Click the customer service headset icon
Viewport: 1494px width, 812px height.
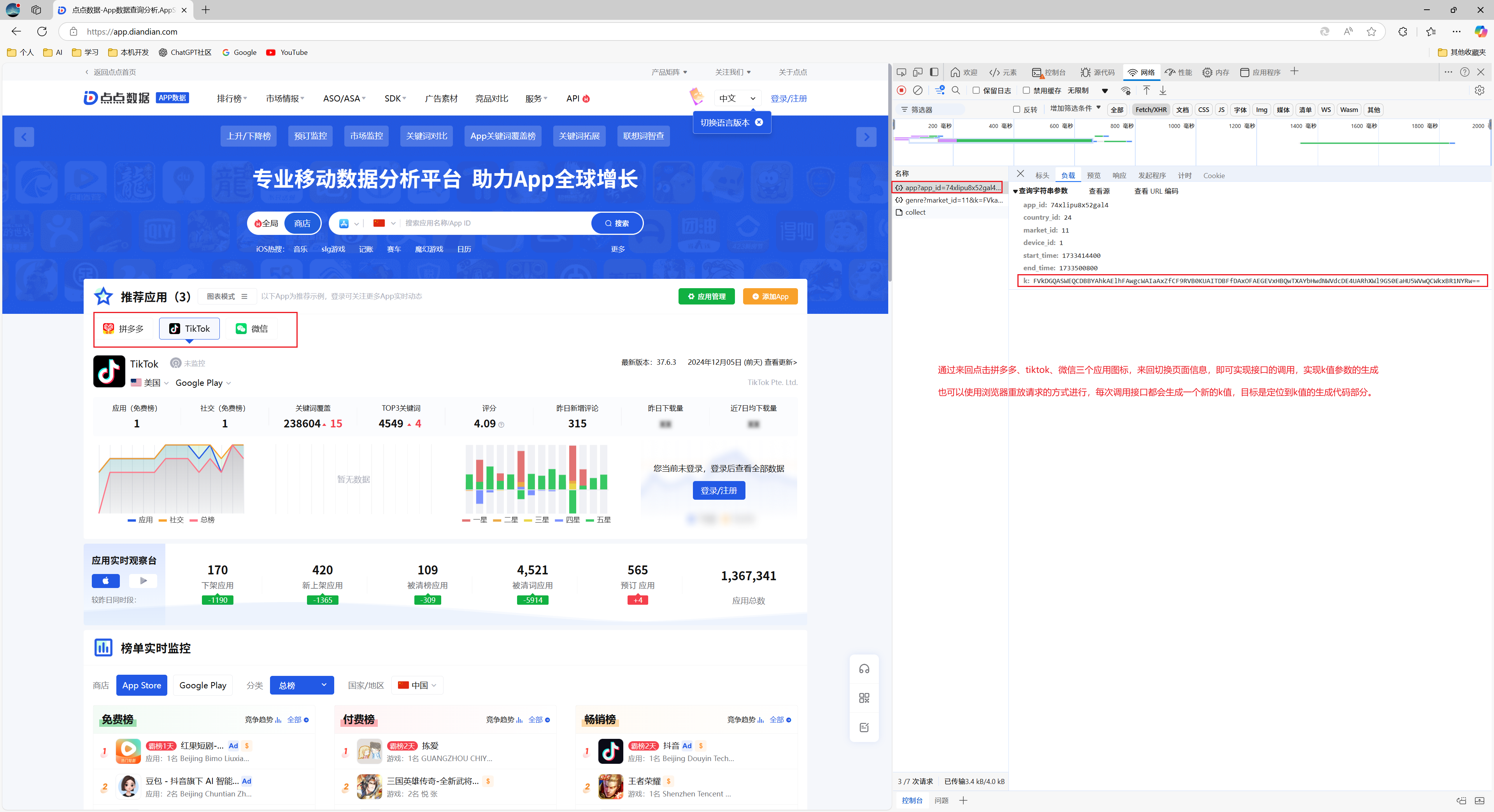tap(864, 669)
